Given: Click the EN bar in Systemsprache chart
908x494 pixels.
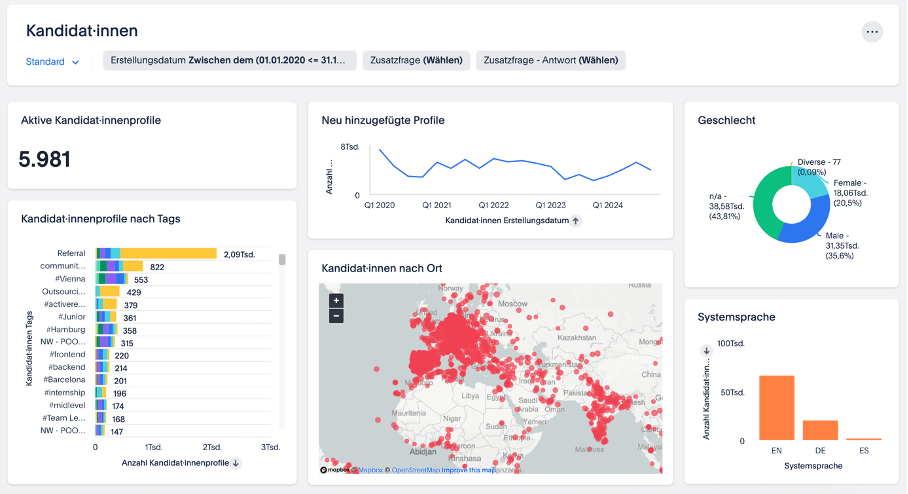Looking at the screenshot, I should pyautogui.click(x=777, y=408).
